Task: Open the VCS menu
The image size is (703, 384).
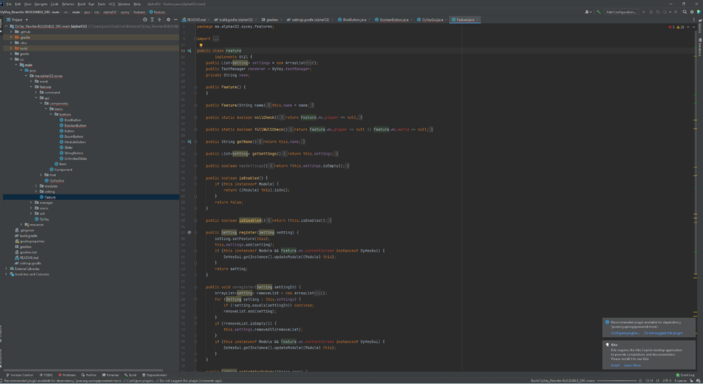Action: [x=112, y=4]
